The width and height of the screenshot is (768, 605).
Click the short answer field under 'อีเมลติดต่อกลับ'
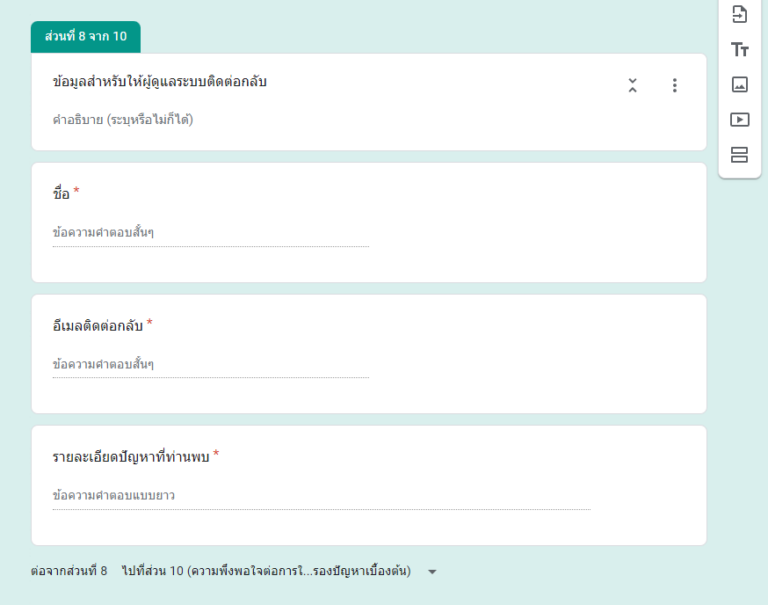click(x=210, y=365)
